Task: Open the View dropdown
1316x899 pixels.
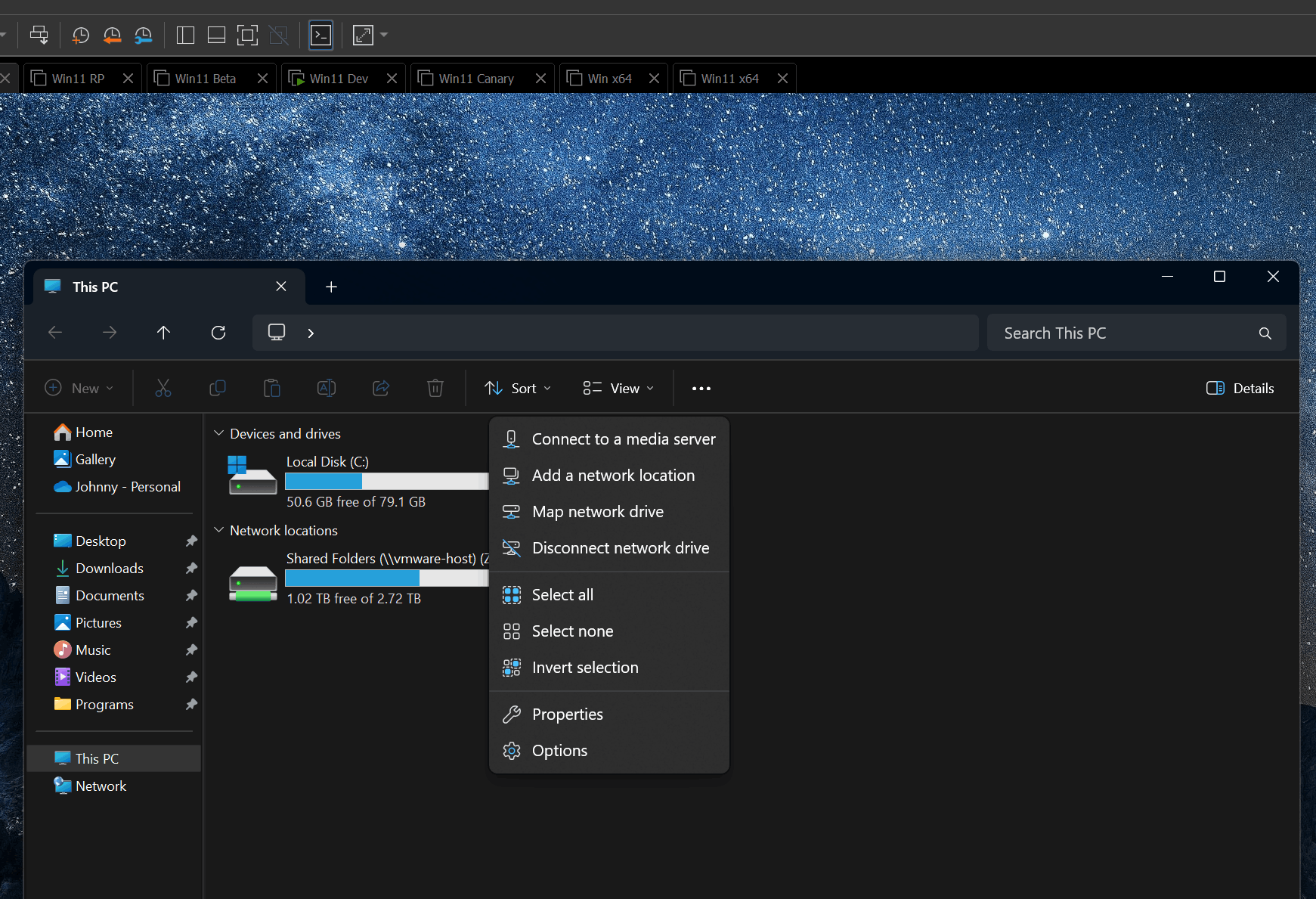Action: 618,389
